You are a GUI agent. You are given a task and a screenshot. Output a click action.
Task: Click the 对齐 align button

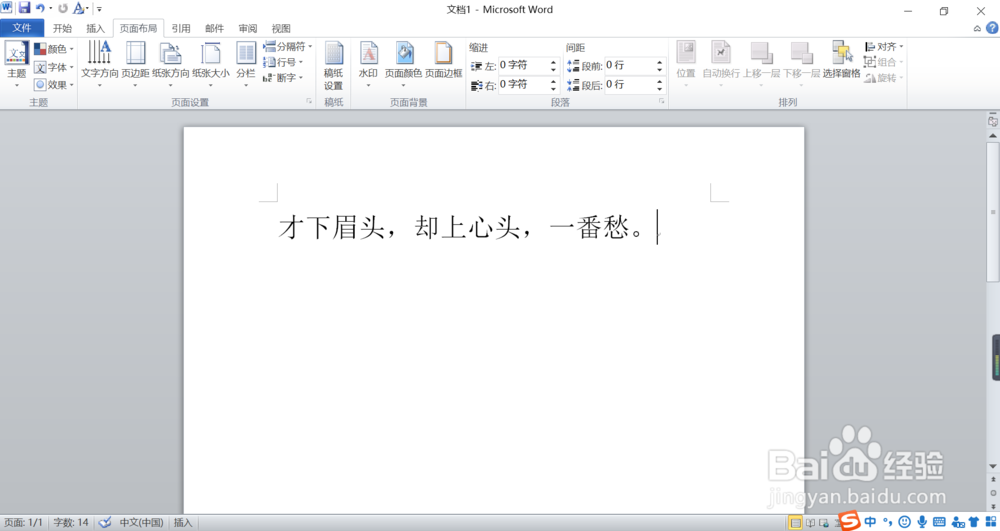coord(884,47)
